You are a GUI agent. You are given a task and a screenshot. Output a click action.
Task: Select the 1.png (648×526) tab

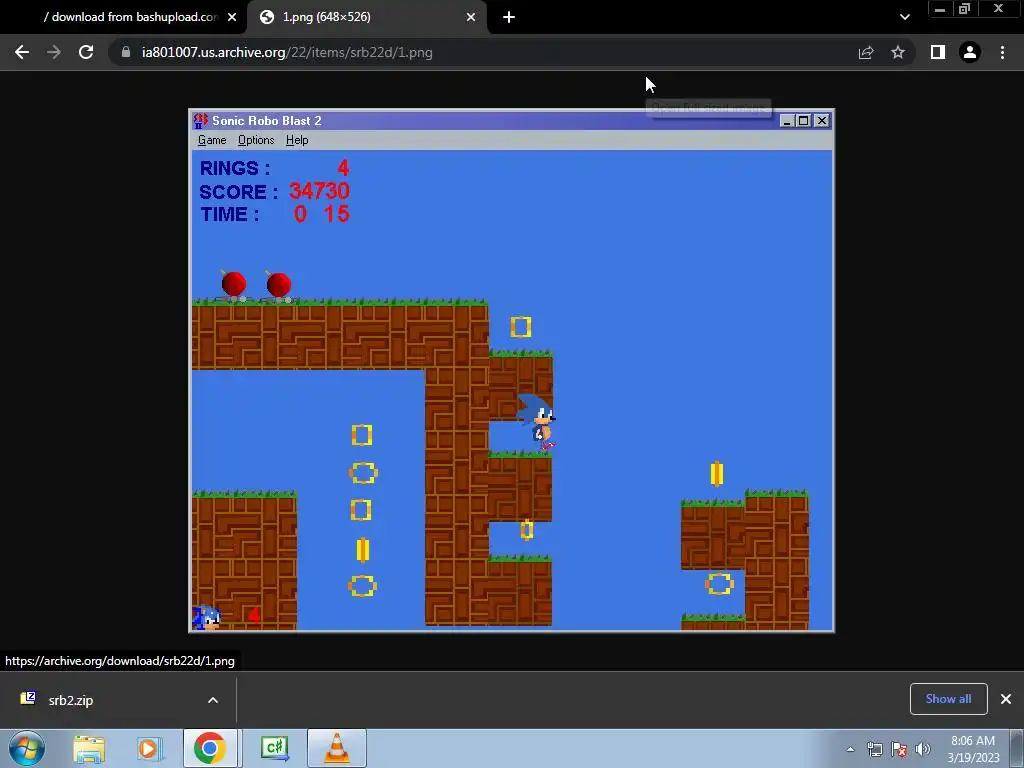tap(366, 17)
